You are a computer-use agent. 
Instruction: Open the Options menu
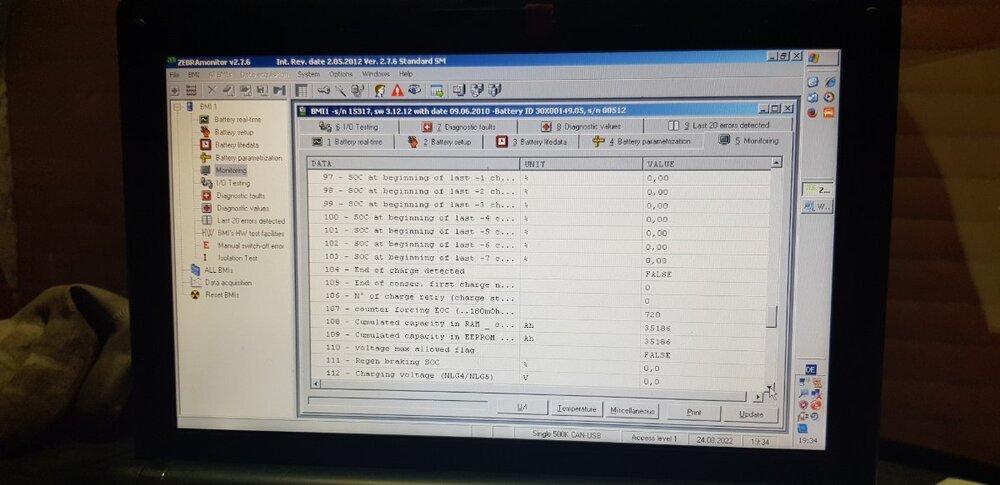pos(341,75)
